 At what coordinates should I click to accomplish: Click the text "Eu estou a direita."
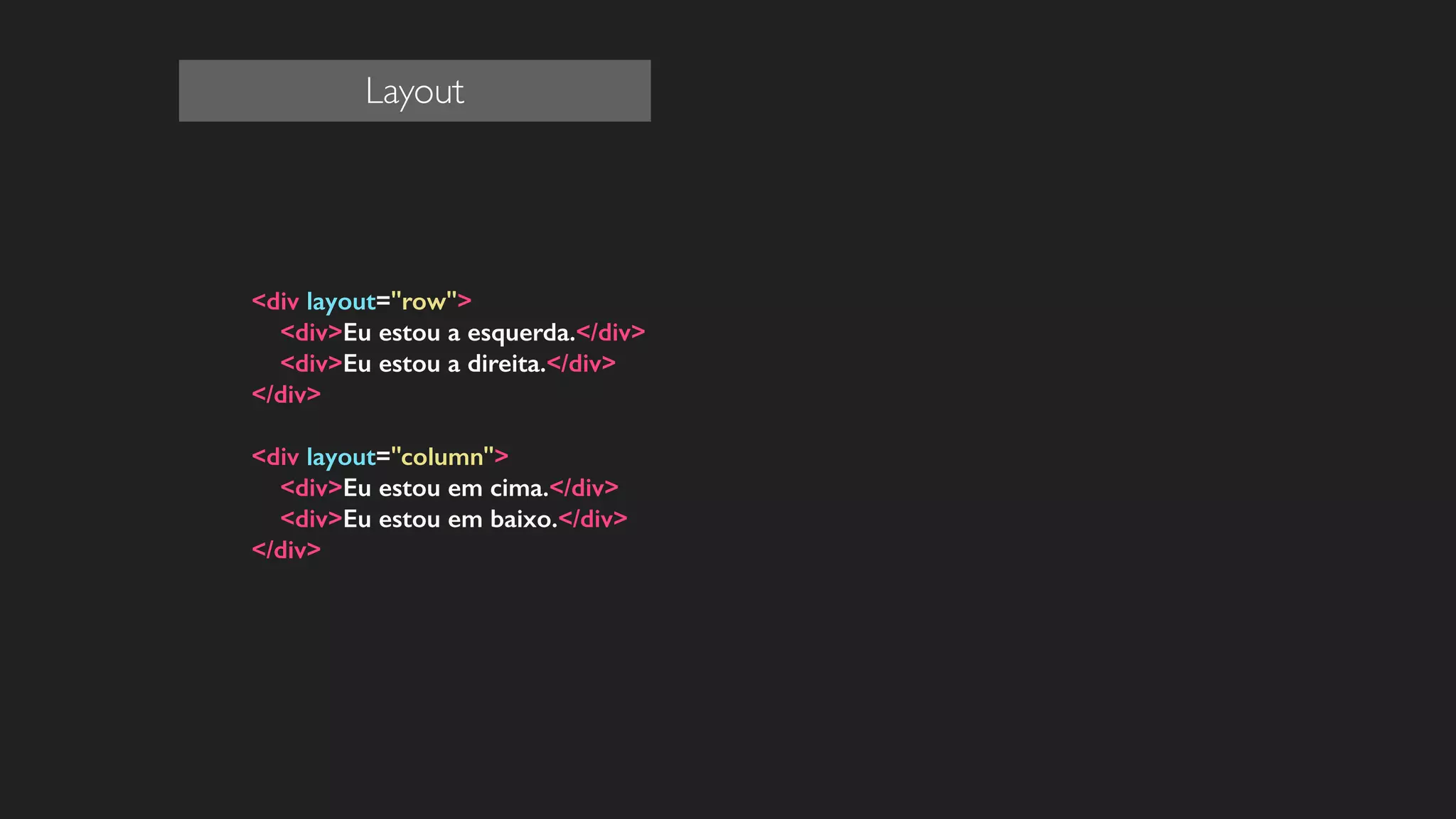pyautogui.click(x=444, y=364)
